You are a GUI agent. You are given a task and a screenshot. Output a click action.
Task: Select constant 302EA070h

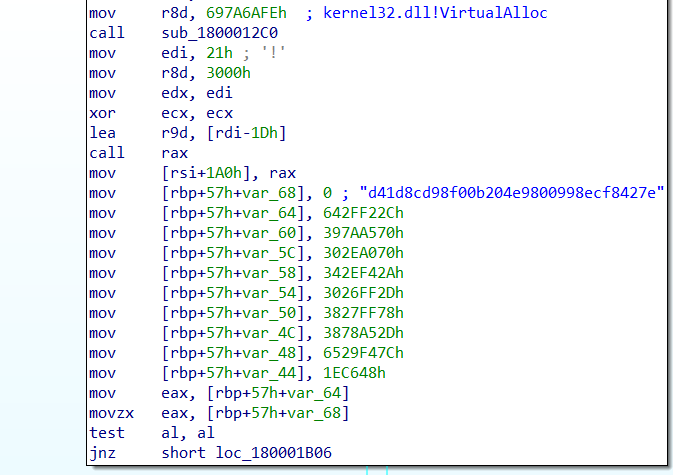363,253
